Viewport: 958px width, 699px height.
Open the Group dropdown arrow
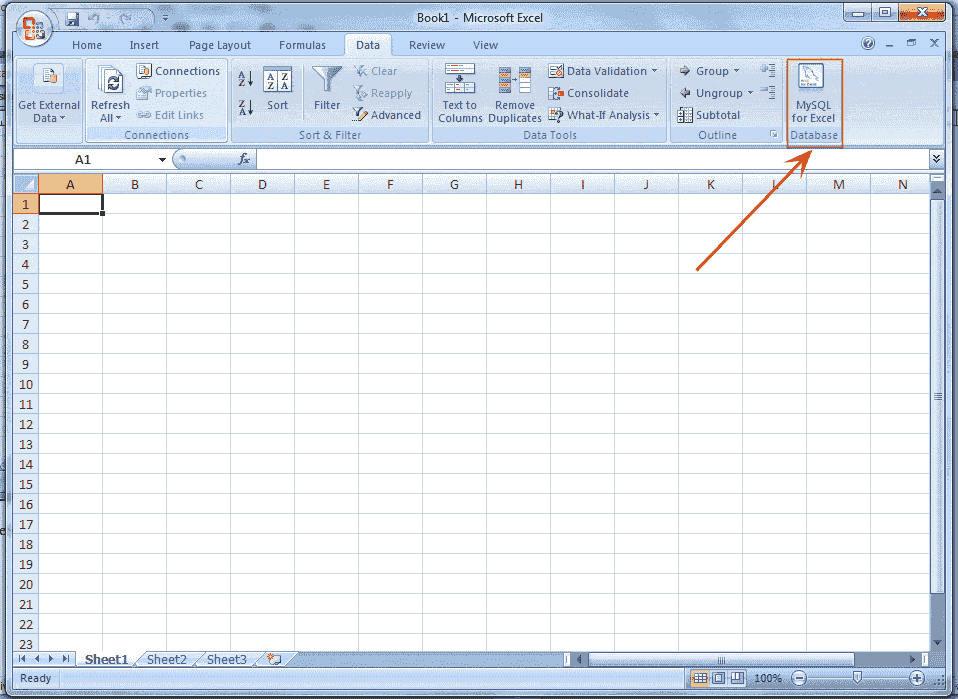[737, 70]
